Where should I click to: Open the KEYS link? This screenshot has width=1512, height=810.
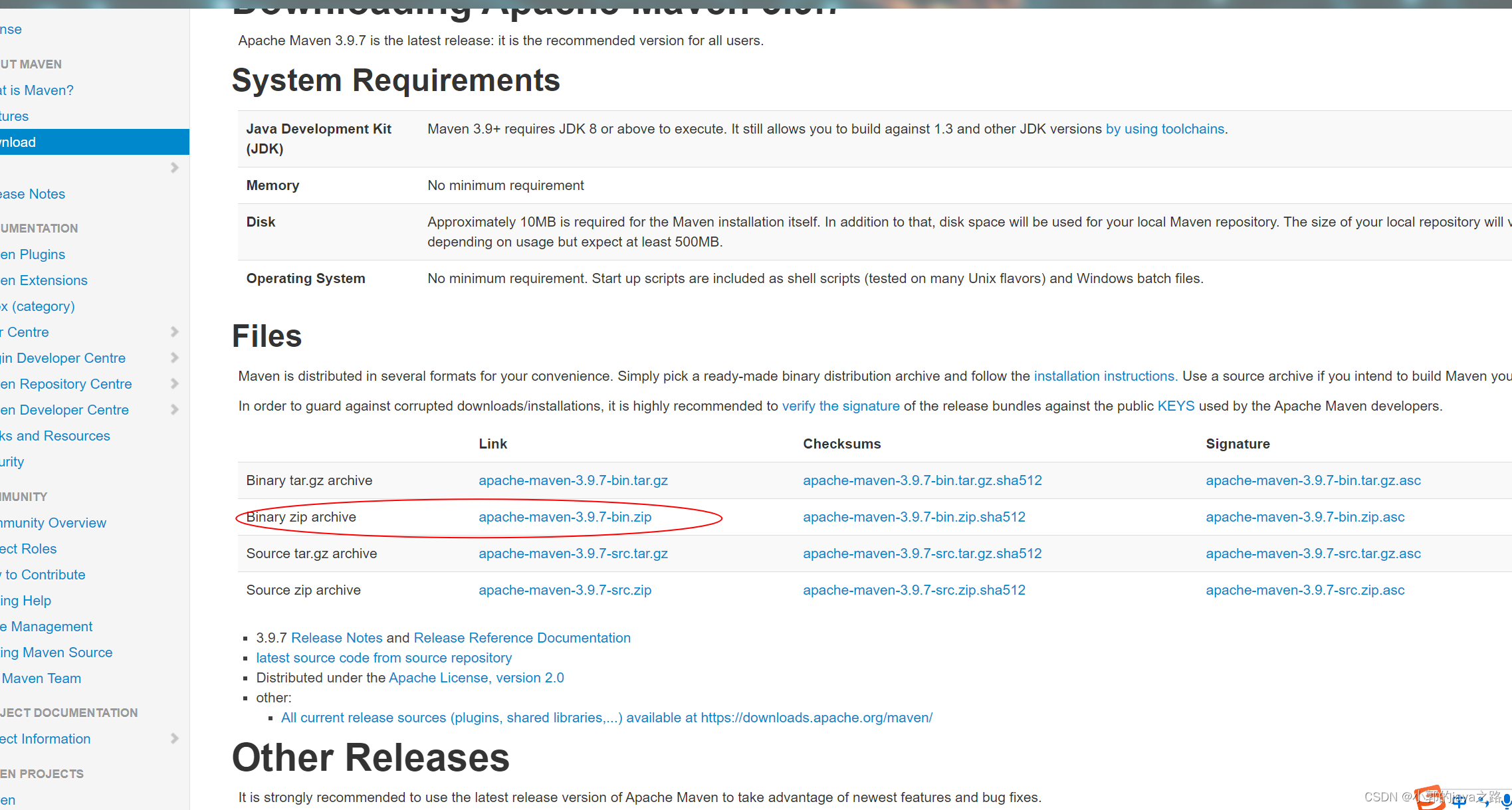tap(1175, 406)
